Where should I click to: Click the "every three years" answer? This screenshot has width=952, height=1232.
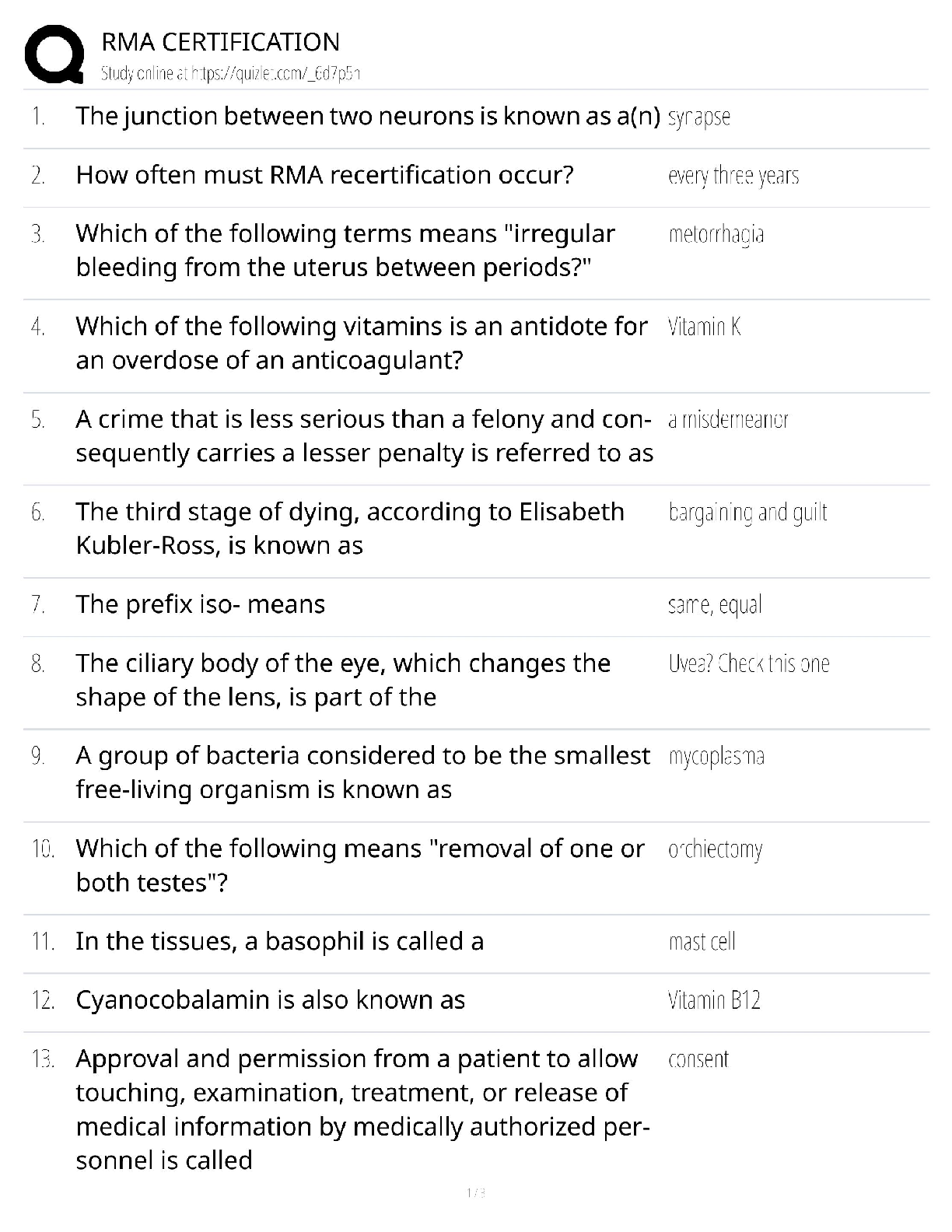pyautogui.click(x=733, y=177)
